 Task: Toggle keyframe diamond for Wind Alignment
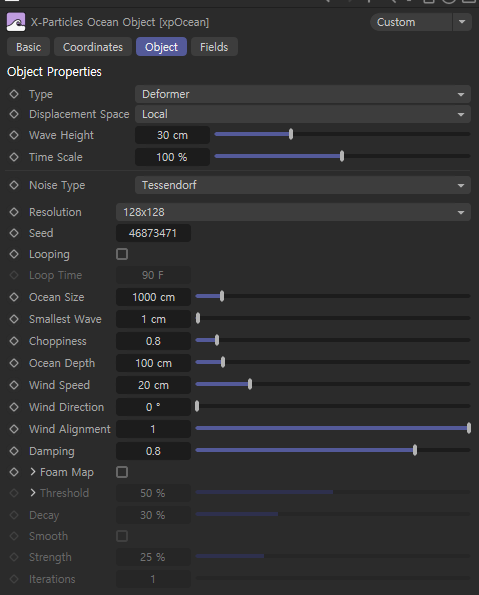coord(14,429)
